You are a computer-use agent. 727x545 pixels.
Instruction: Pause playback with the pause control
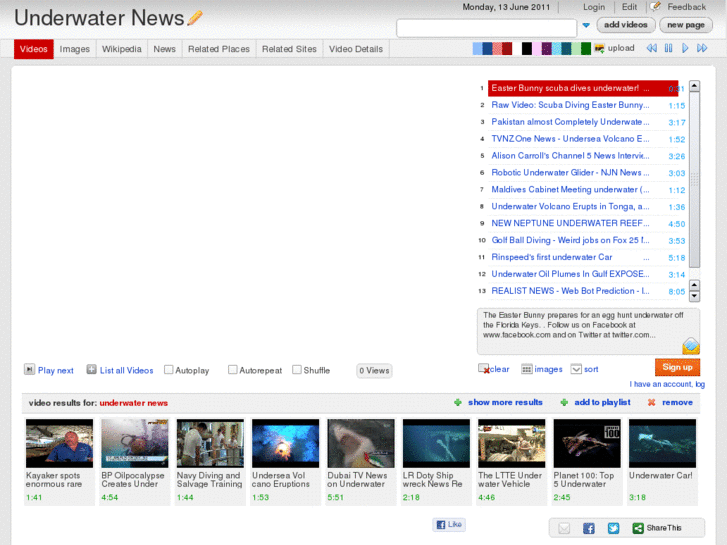pos(668,48)
